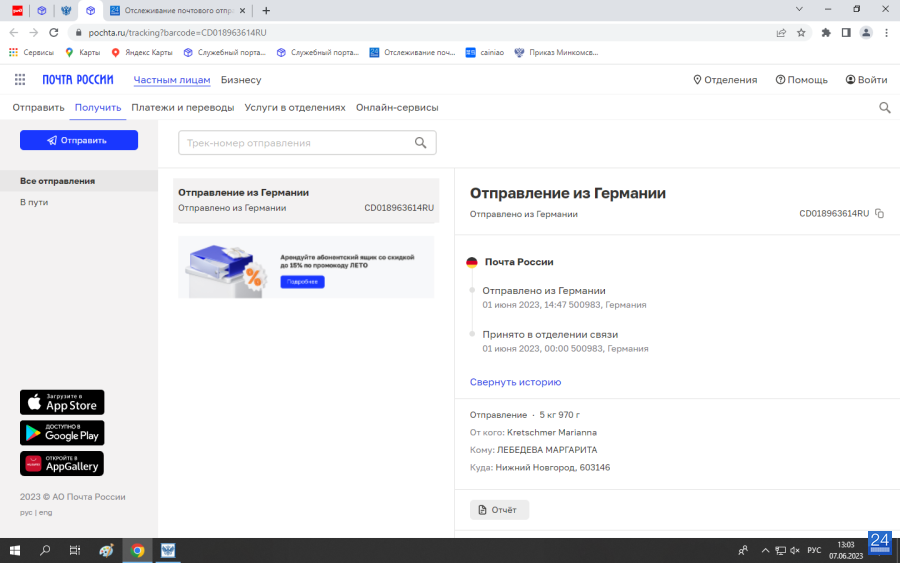Screen dimensions: 900x563
Task: Collapse history via Свернуть историю
Action: [515, 382]
